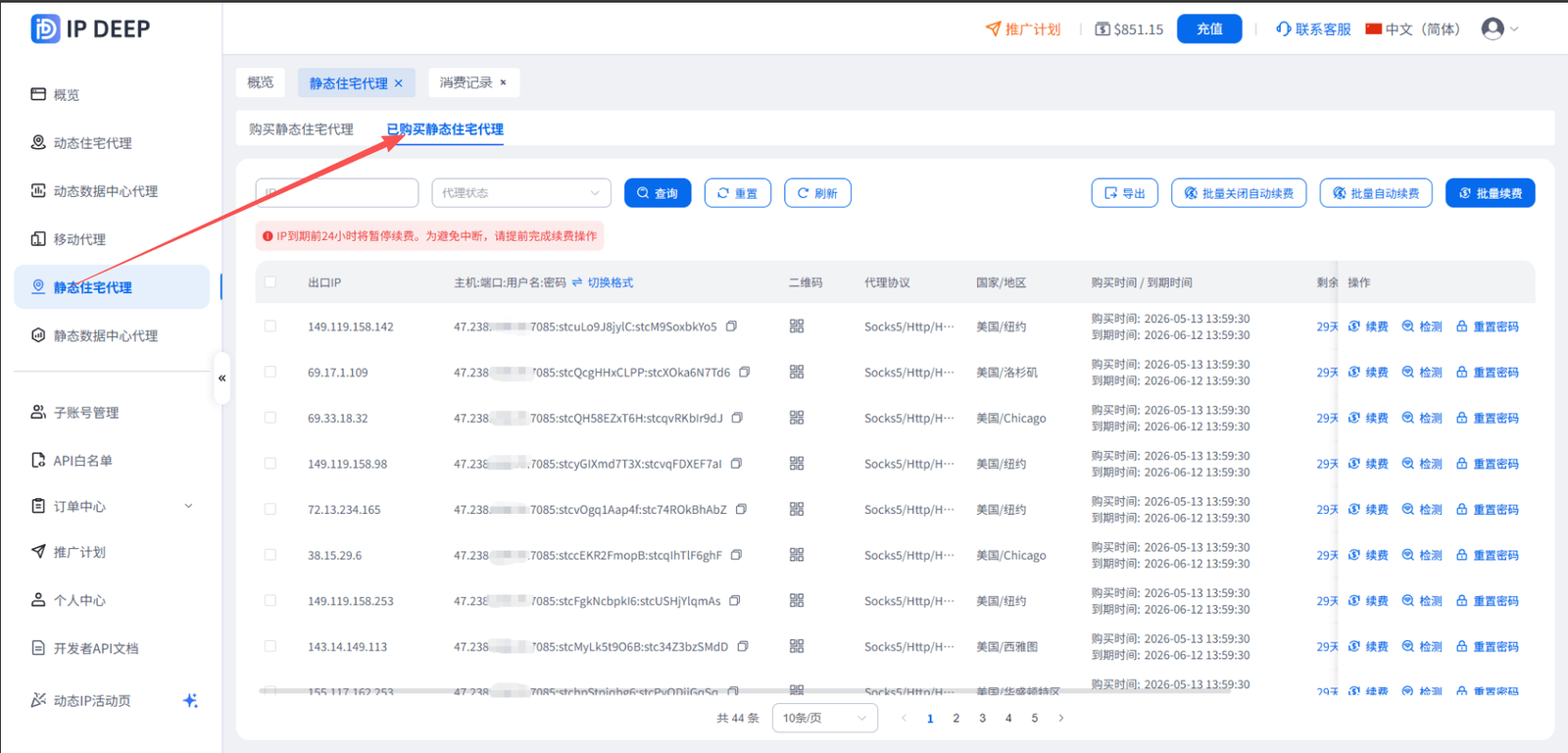Image resolution: width=1568 pixels, height=753 pixels.
Task: Click 重置密码 for 149.119.158.253 row
Action: (x=1488, y=601)
